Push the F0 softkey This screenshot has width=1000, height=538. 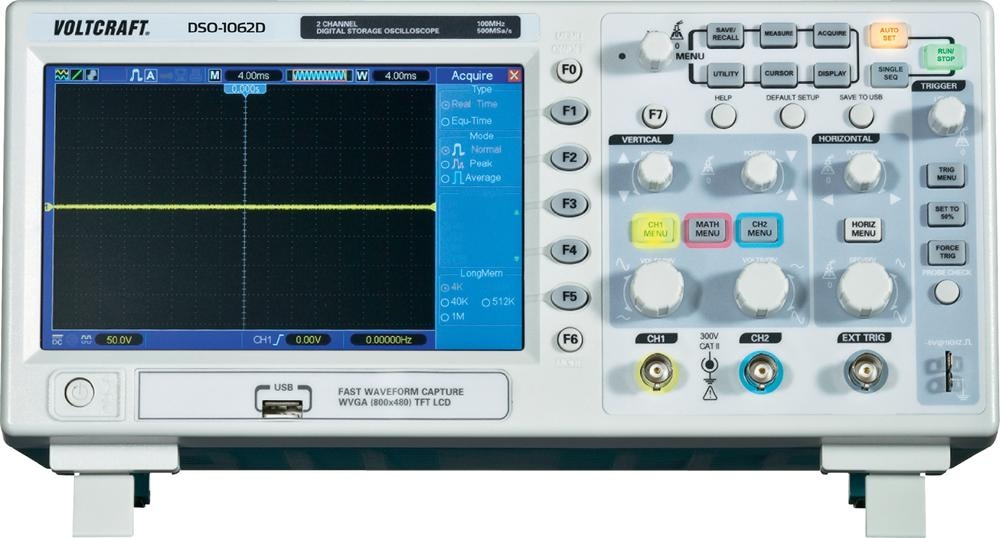pyautogui.click(x=569, y=69)
